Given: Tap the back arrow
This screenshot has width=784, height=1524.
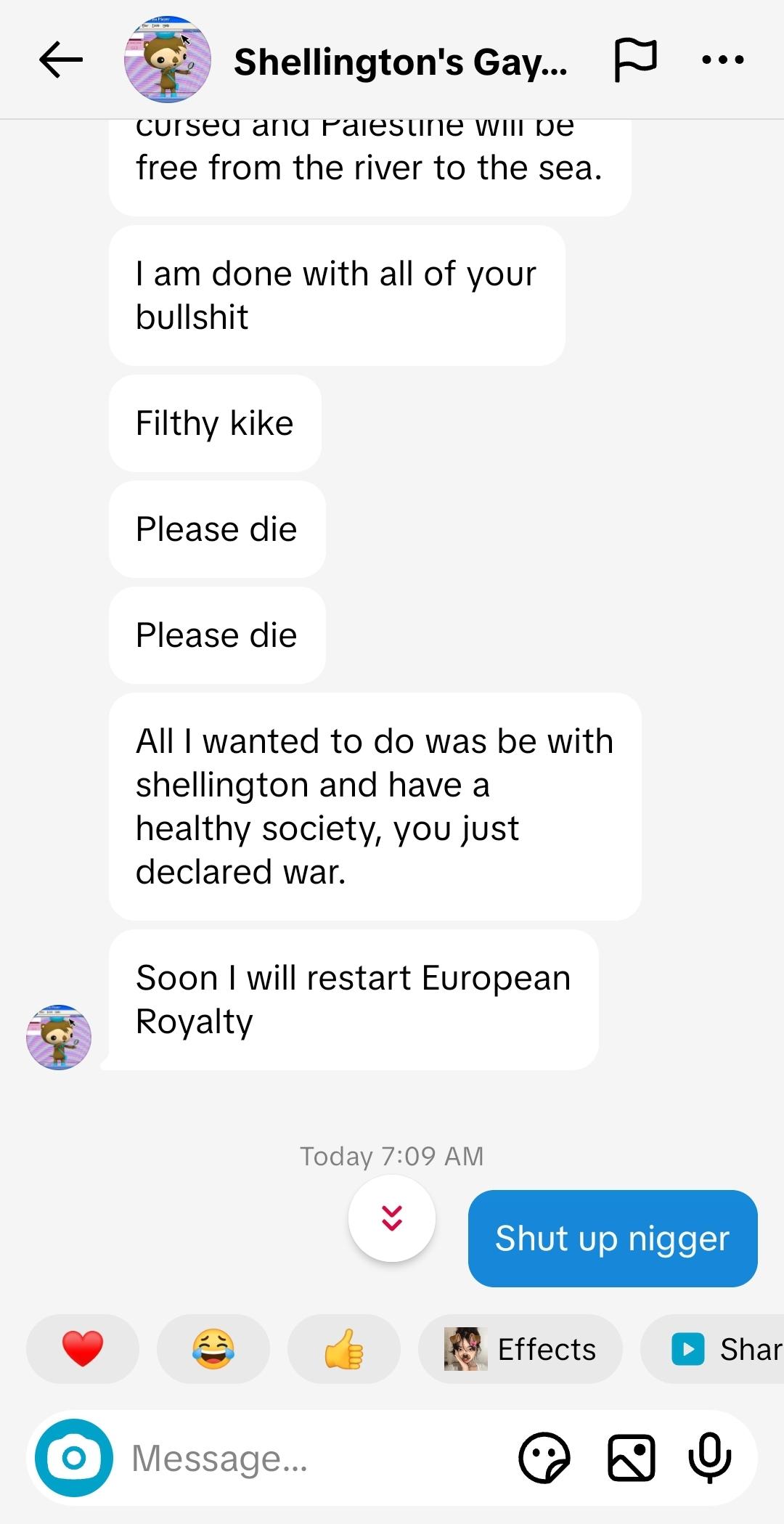Looking at the screenshot, I should [61, 60].
